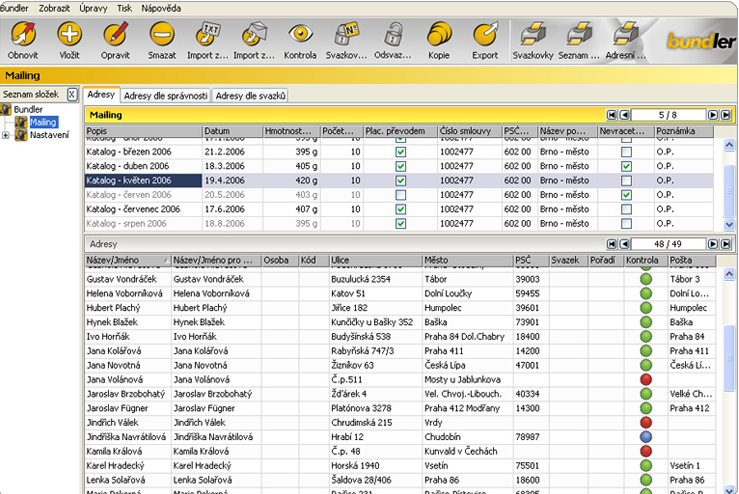739x494 pixels.
Task: Open the Zobrazit menu
Action: coord(54,8)
